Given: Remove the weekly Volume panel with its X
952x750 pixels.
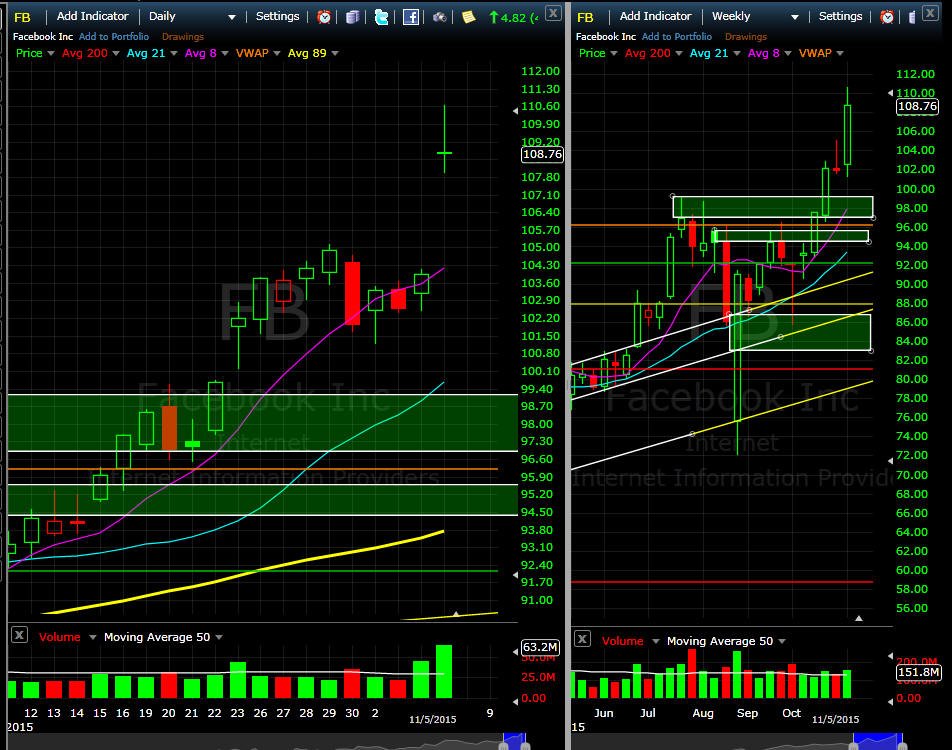Looking at the screenshot, I should (582, 639).
